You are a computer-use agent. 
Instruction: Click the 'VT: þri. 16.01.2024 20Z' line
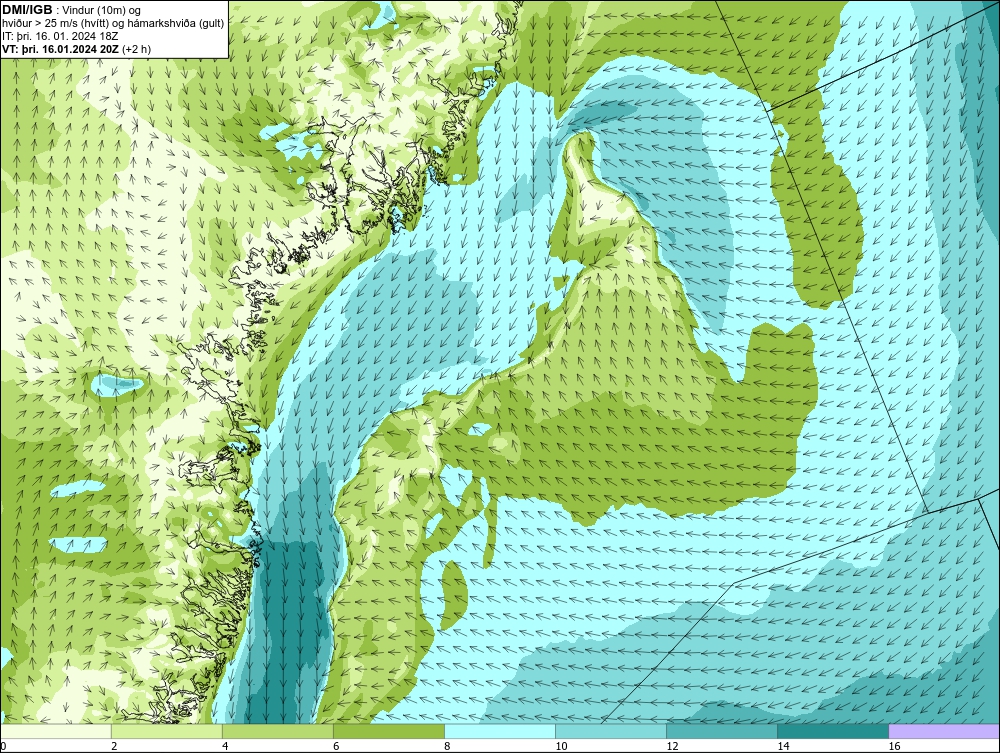click(77, 49)
